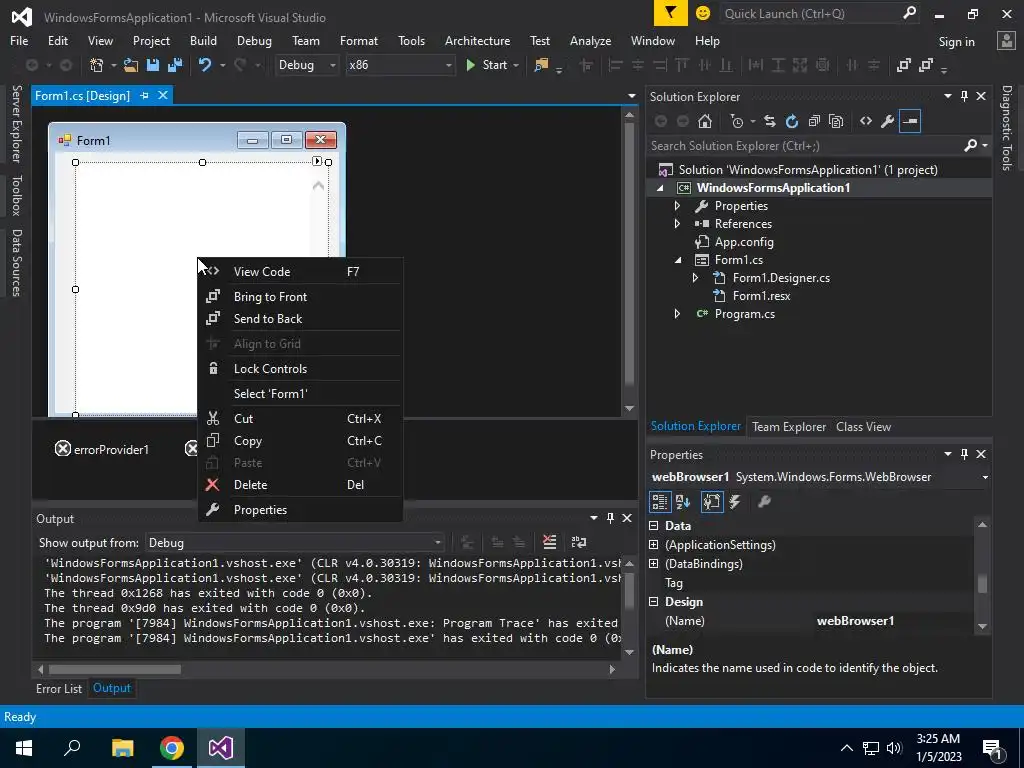Viewport: 1024px width, 768px height.
Task: Open the Server Explorer side tab
Action: (17, 123)
